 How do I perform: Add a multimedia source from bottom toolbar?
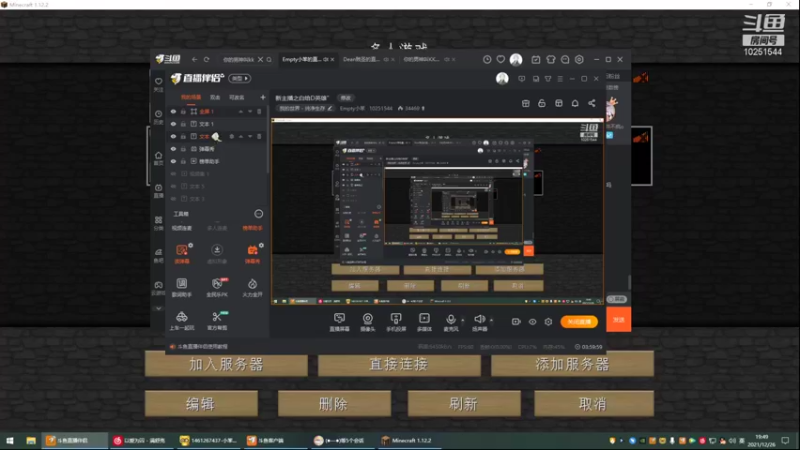(424, 318)
